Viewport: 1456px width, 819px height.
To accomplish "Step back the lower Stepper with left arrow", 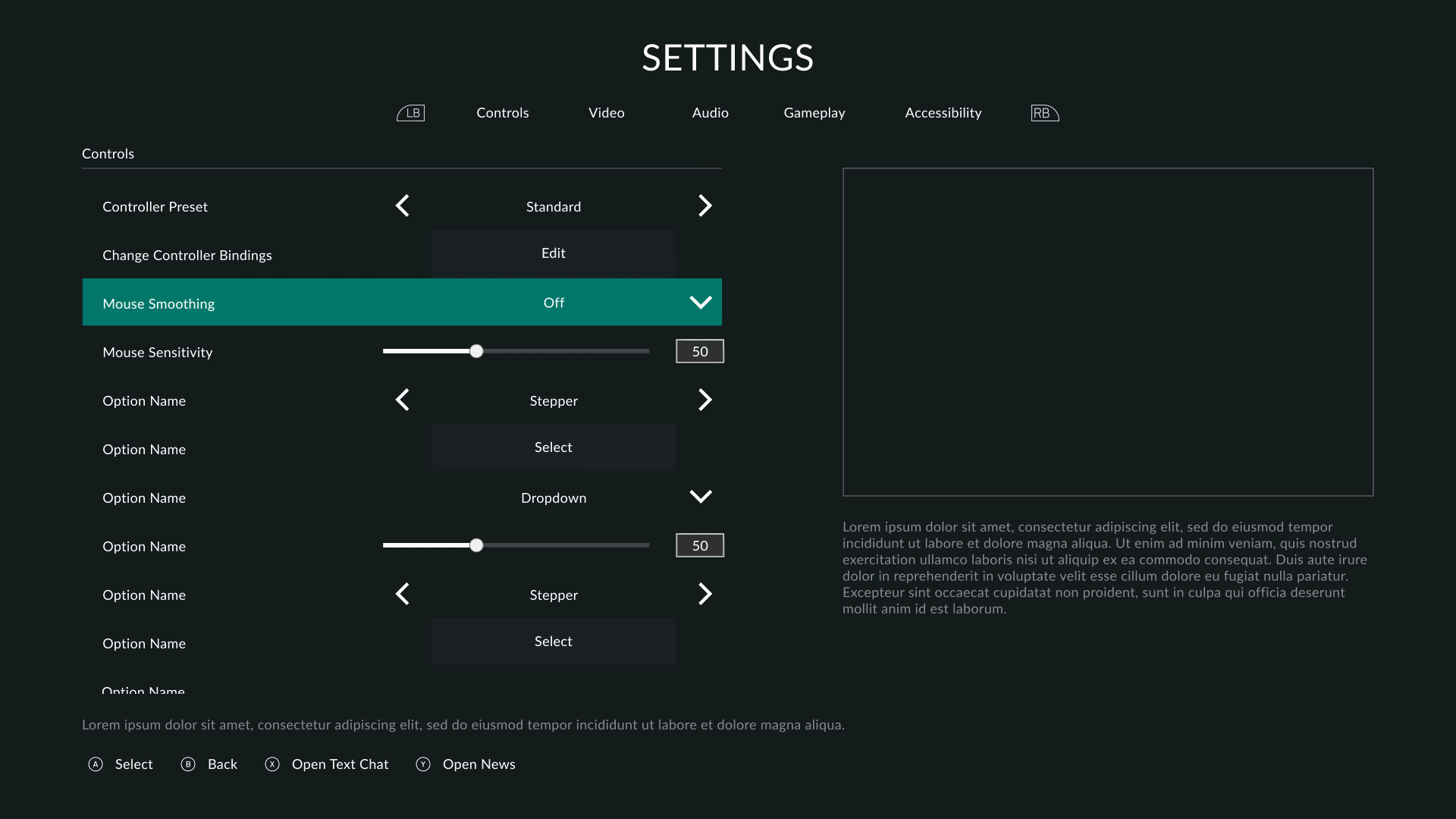I will (x=403, y=594).
